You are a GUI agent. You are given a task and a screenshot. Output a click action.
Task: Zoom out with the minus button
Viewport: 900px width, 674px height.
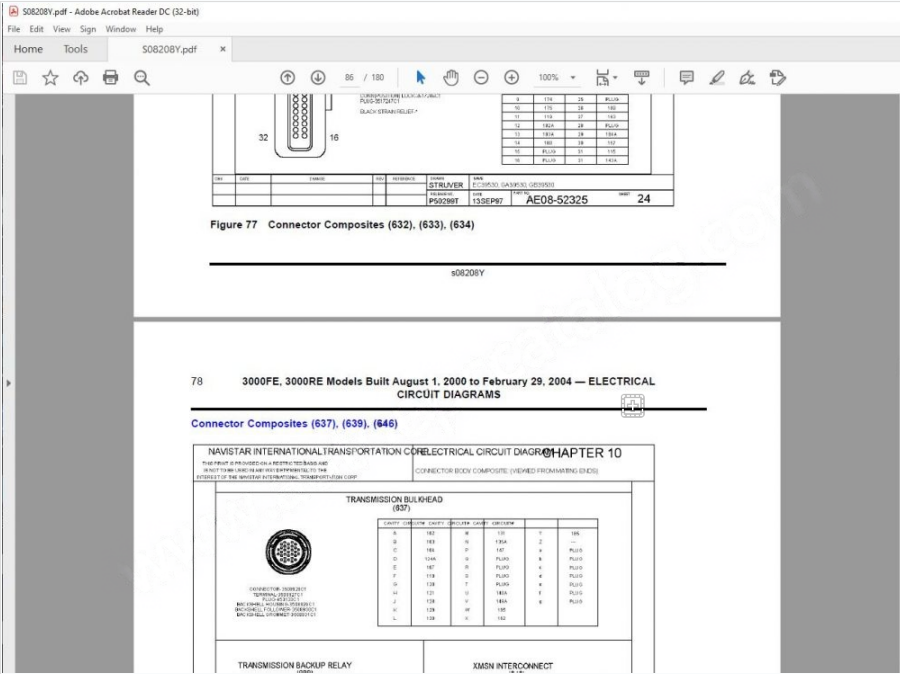[481, 78]
